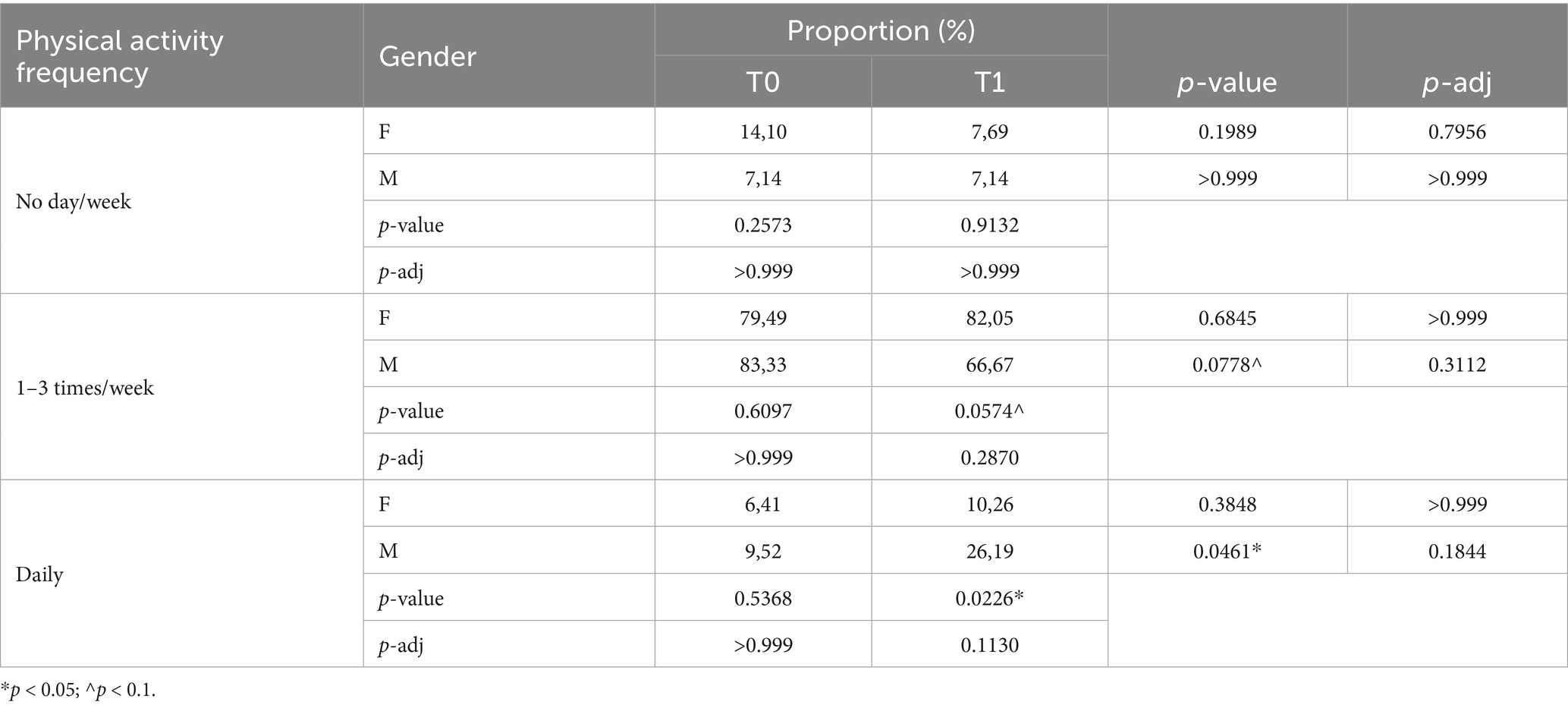This screenshot has width=1568, height=708.
Task: Click the No day/week row label
Action: pyautogui.click(x=74, y=201)
